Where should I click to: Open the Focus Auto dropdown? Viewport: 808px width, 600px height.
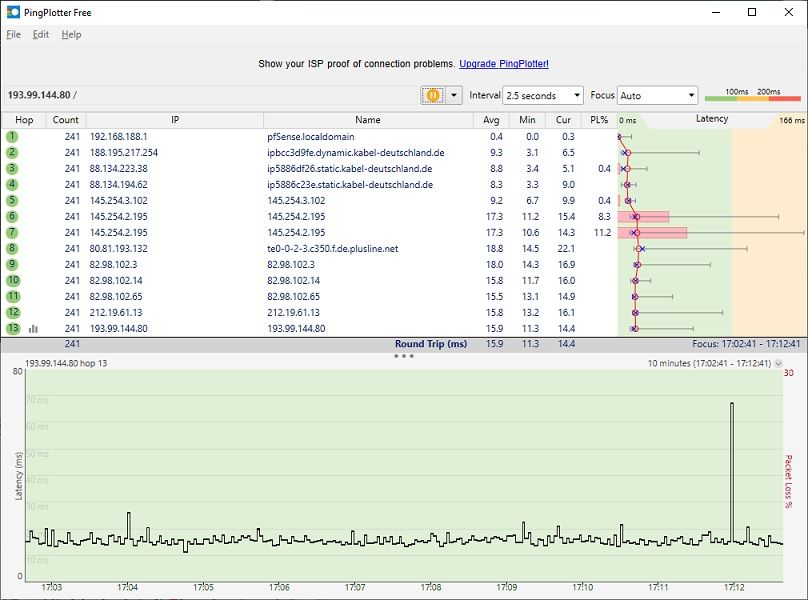tap(657, 96)
